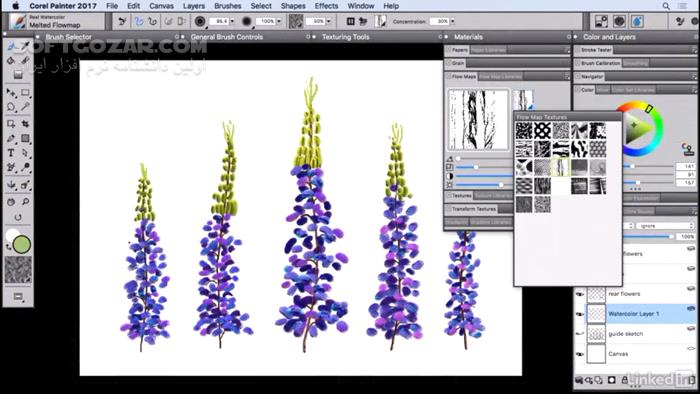Select the freehand strokes option
The image size is (700, 394).
[x=138, y=21]
